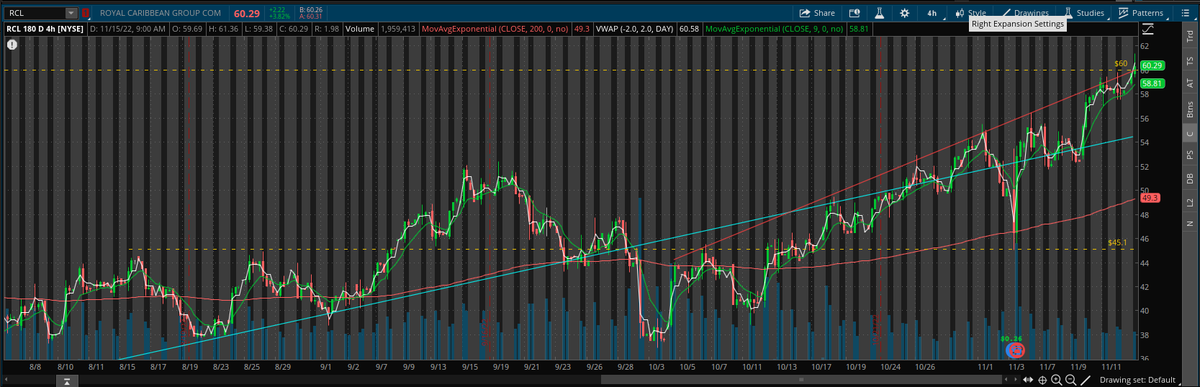Open the N sidebar tab
1200x387 pixels.
[1190, 224]
